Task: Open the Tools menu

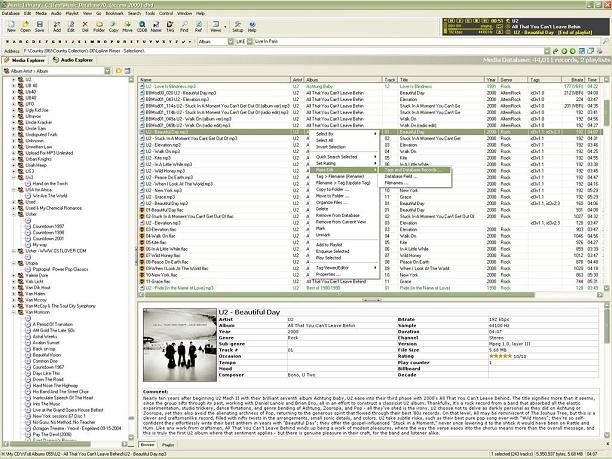Action: (x=150, y=13)
